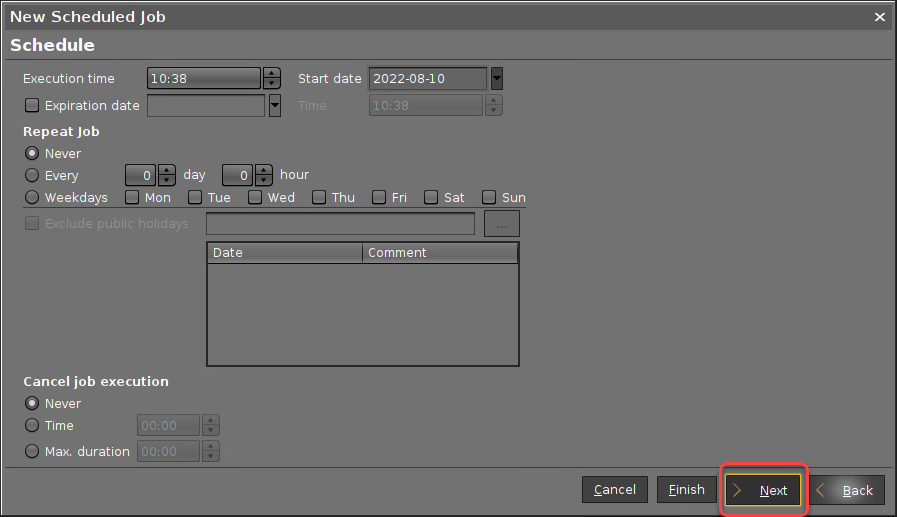Open the Expiration date dropdown arrow

click(274, 105)
